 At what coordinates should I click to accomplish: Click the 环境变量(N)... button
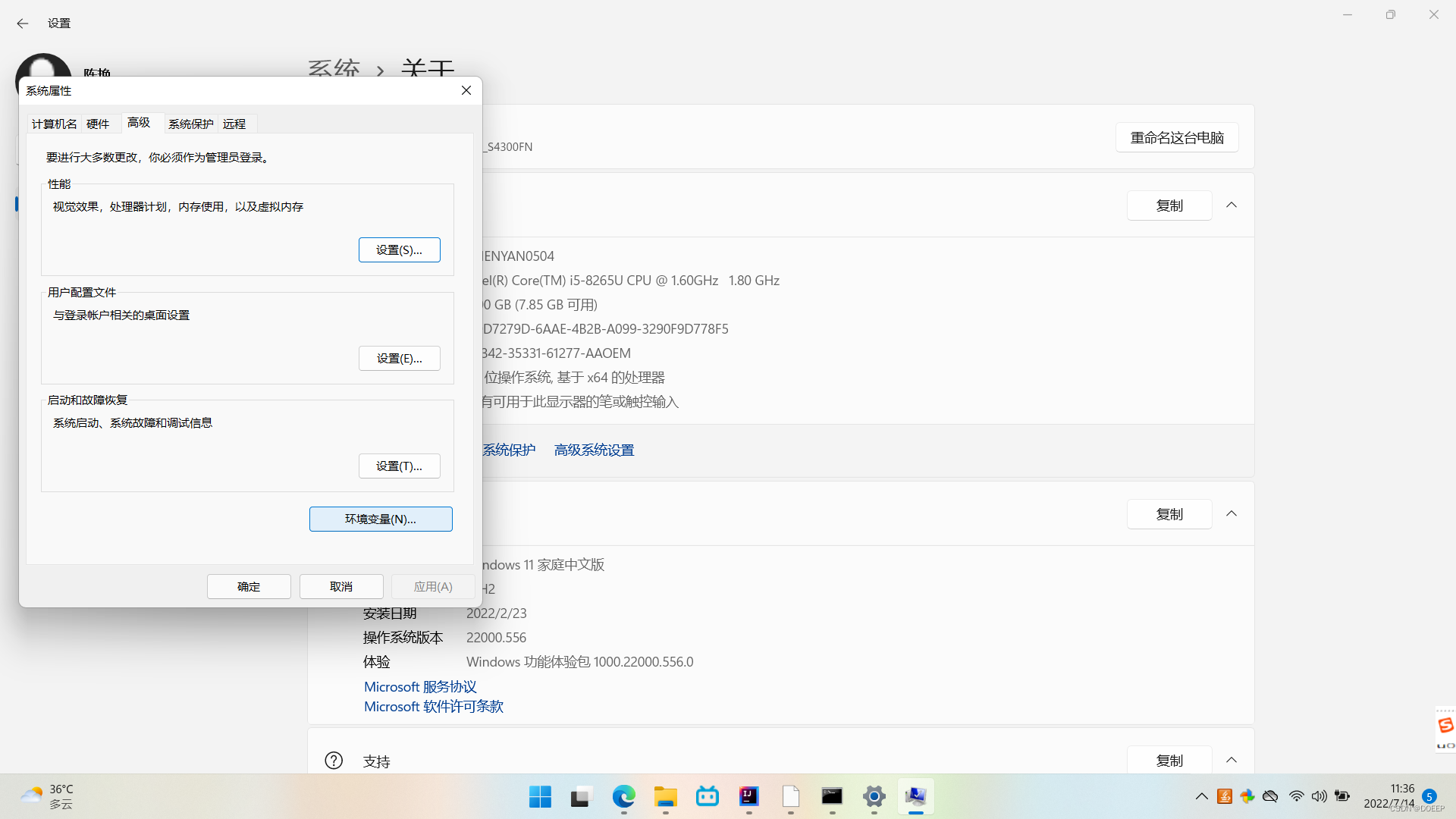coord(381,519)
